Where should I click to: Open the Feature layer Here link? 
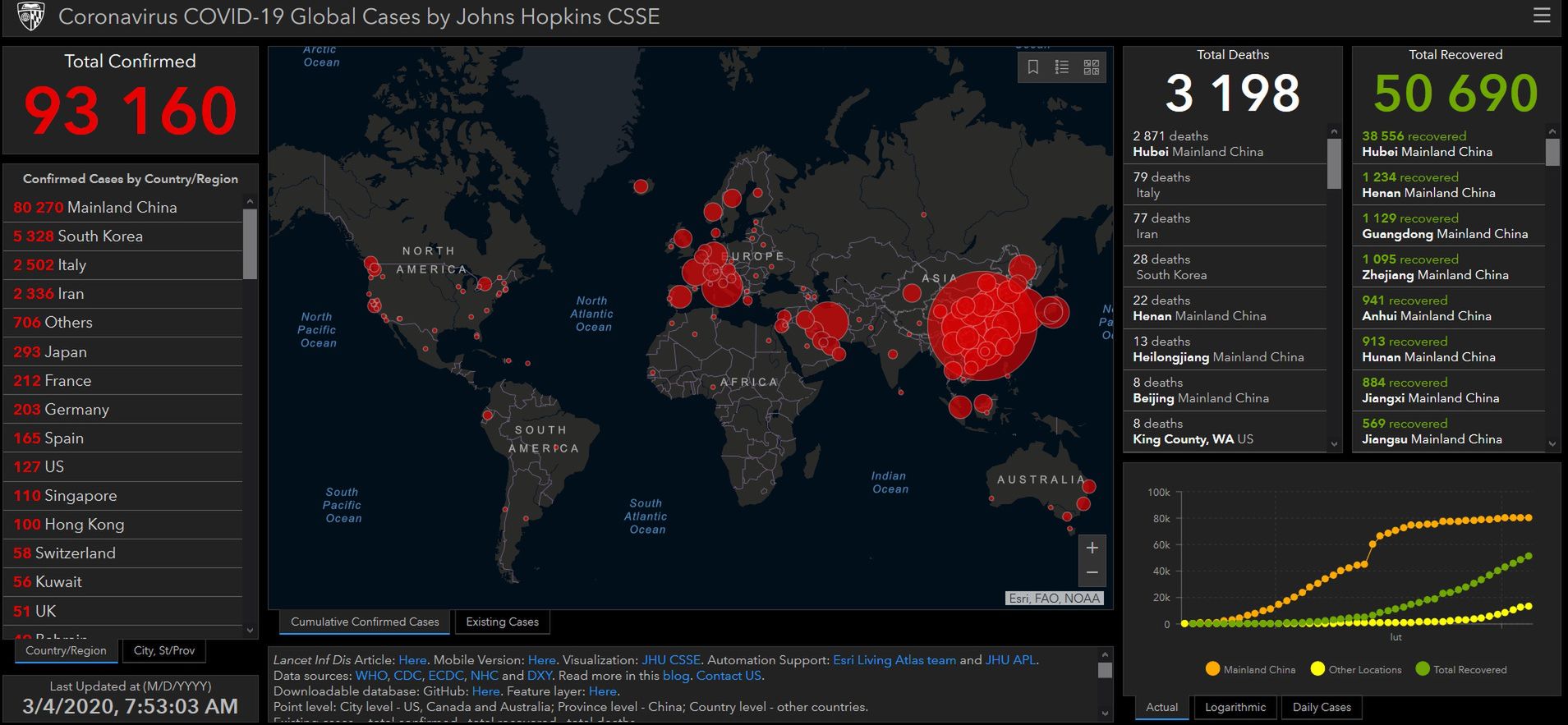click(602, 691)
